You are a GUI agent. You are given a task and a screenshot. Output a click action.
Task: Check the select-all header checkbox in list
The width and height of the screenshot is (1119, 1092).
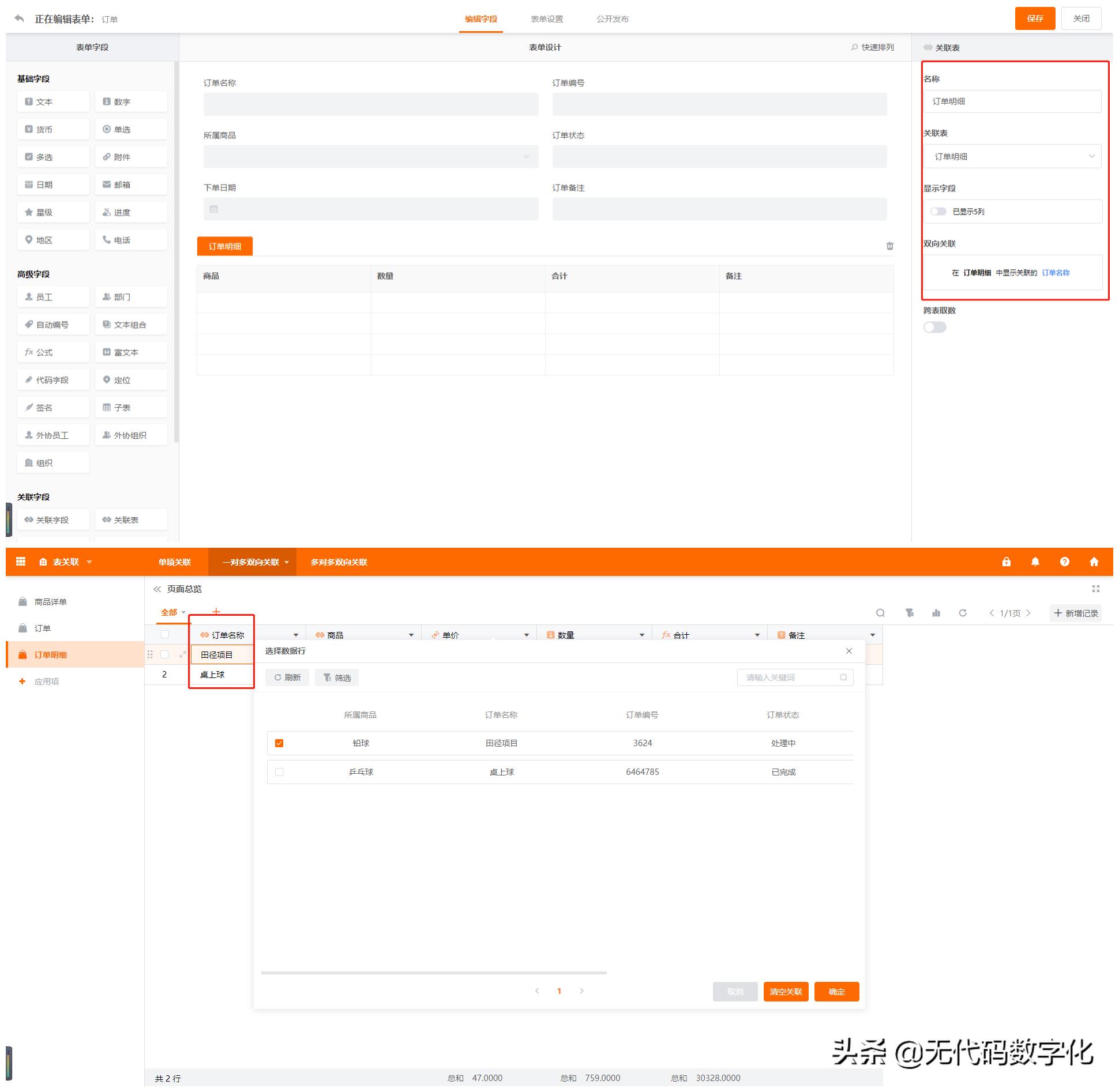pyautogui.click(x=165, y=634)
